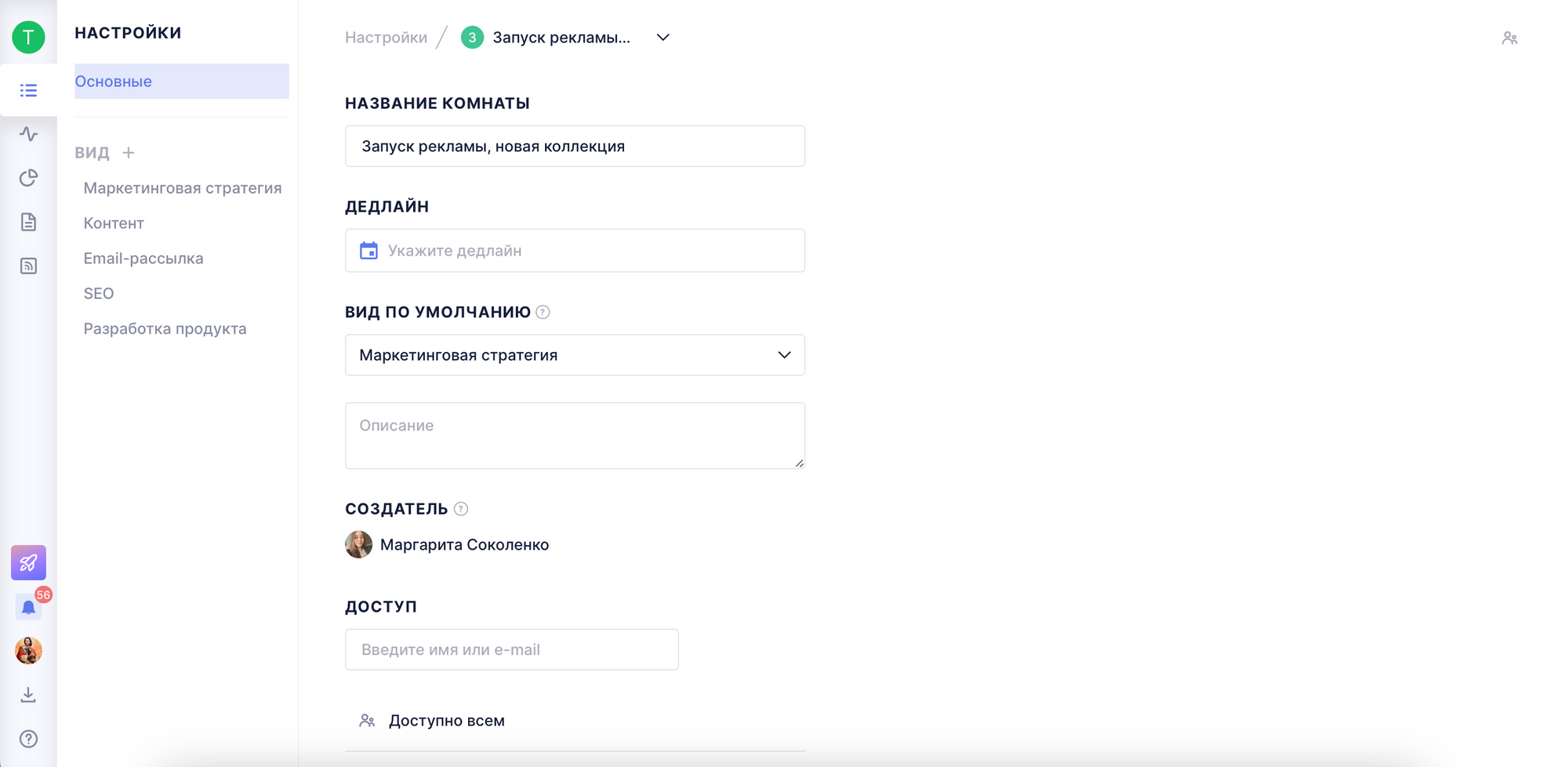Click the Настройки breadcrumb link

386,38
